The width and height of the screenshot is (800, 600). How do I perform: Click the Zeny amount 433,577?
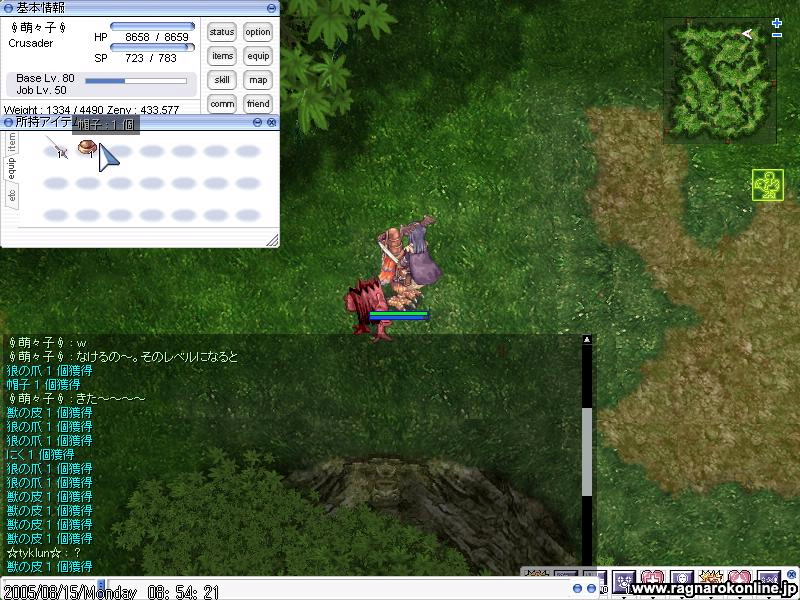(x=159, y=109)
